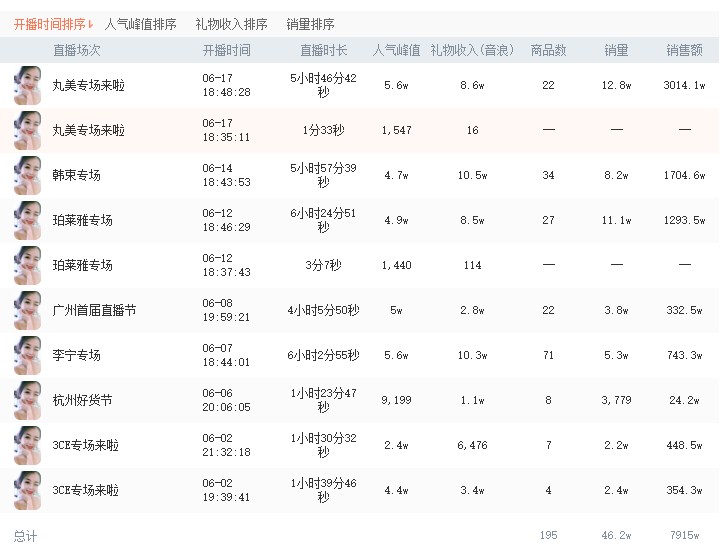Open the 广州首届直播节 live session

(95, 310)
